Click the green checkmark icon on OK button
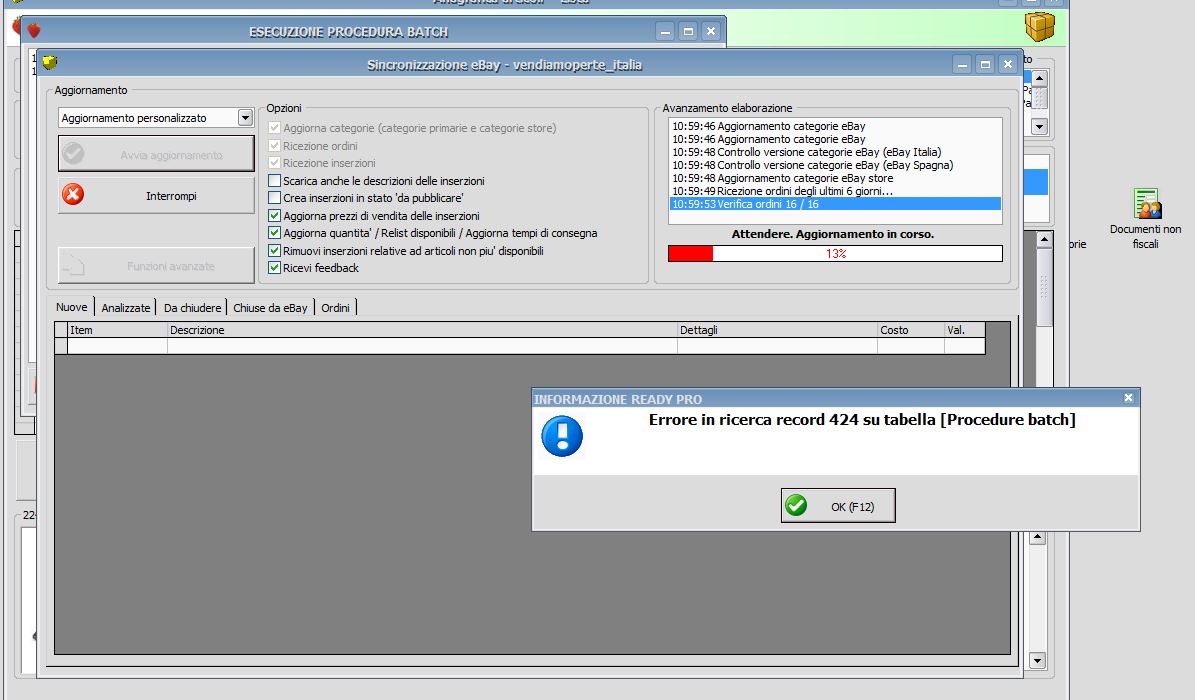Screen dimensions: 1195x700 [x=796, y=506]
